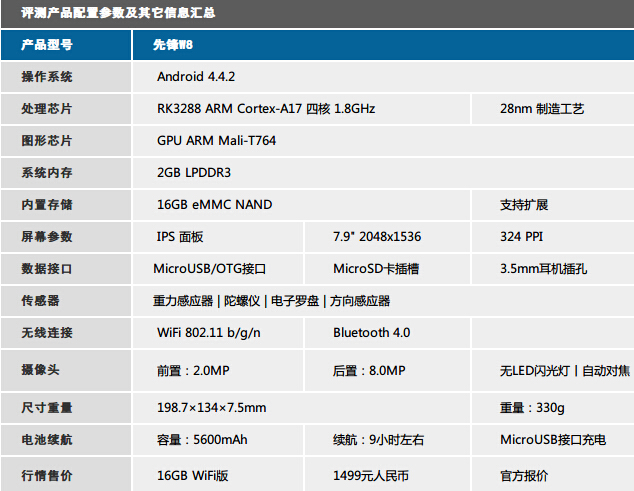This screenshot has width=634, height=491.
Task: Select the Android 4.4.2 cell
Action: pyautogui.click(x=196, y=77)
